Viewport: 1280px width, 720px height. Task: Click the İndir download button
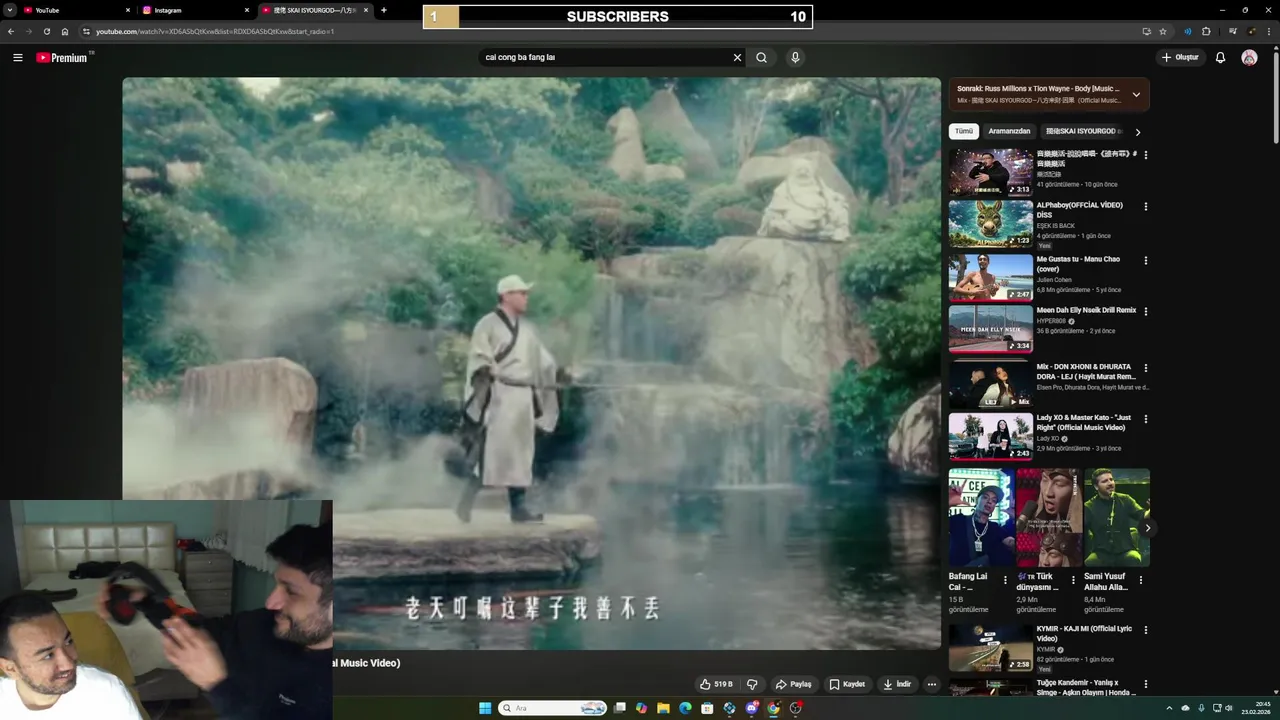point(897,684)
